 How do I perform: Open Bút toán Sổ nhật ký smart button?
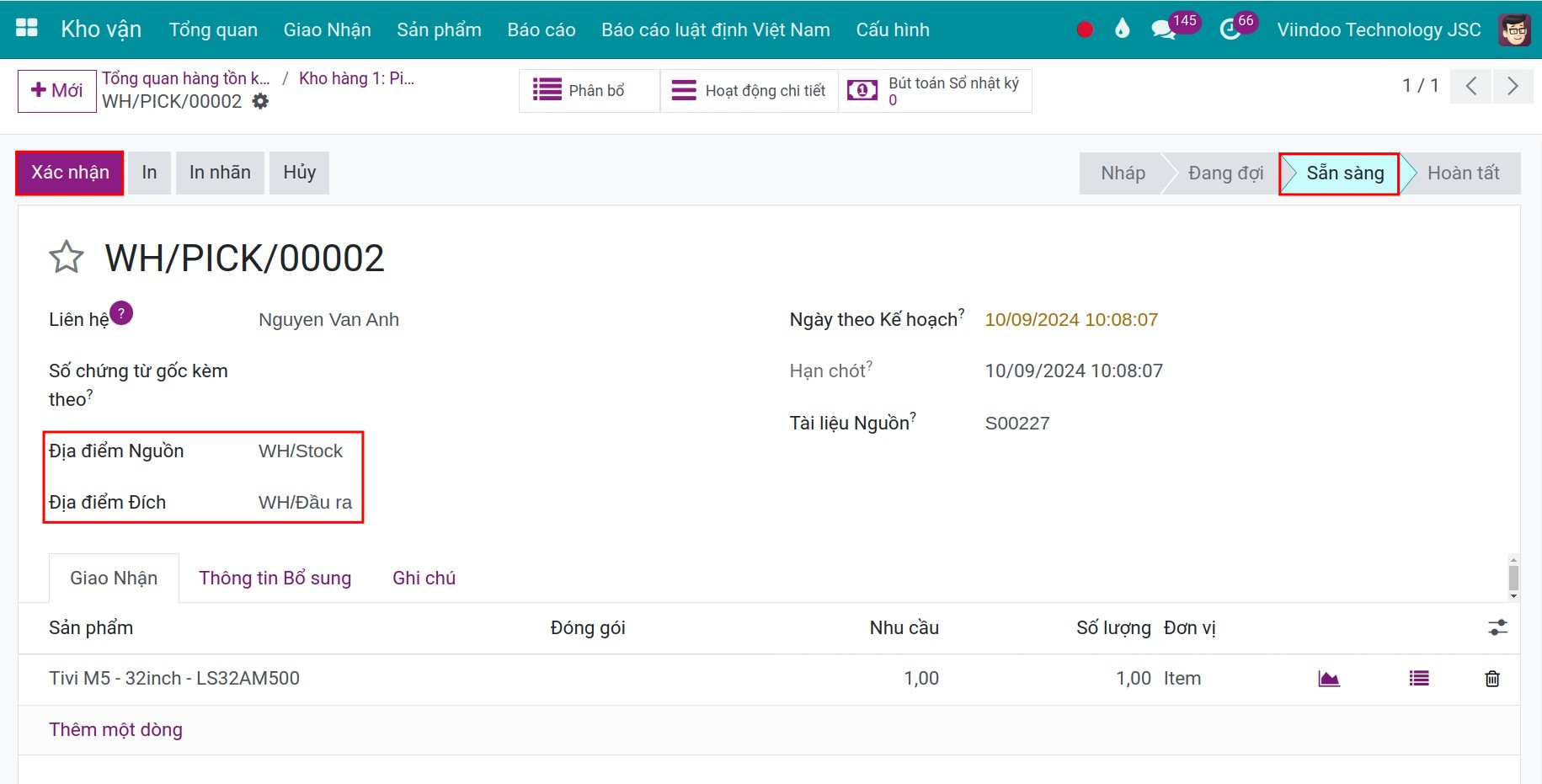click(x=936, y=90)
